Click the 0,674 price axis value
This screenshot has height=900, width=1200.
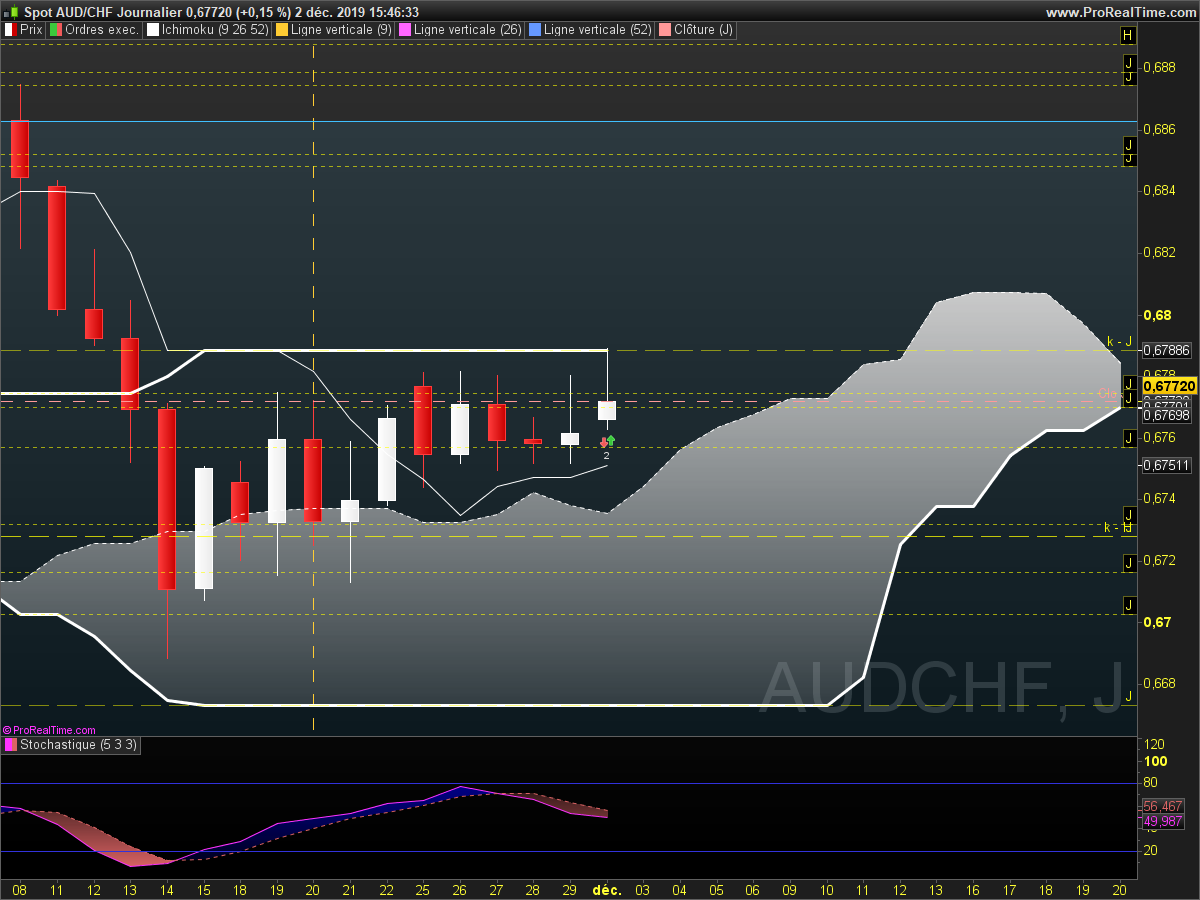[1159, 498]
